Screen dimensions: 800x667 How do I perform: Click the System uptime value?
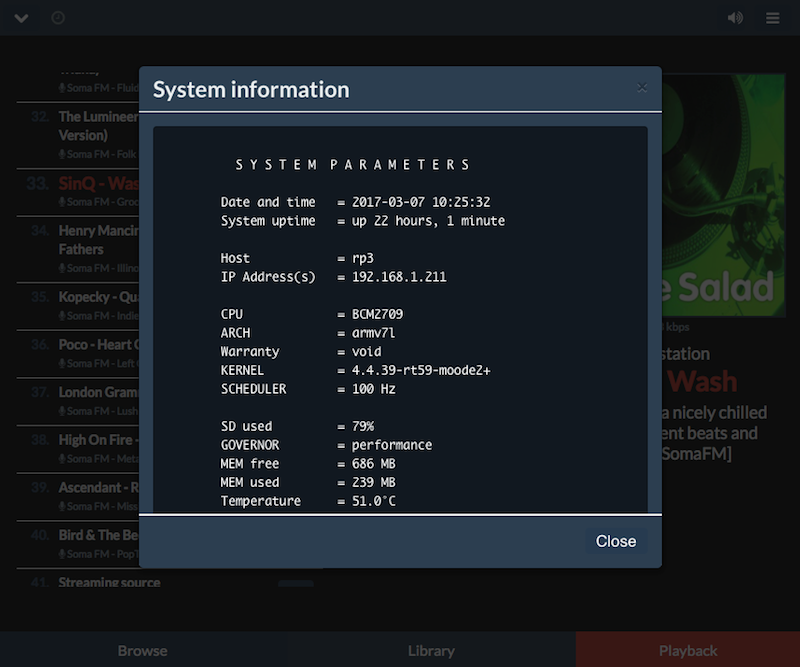(428, 221)
